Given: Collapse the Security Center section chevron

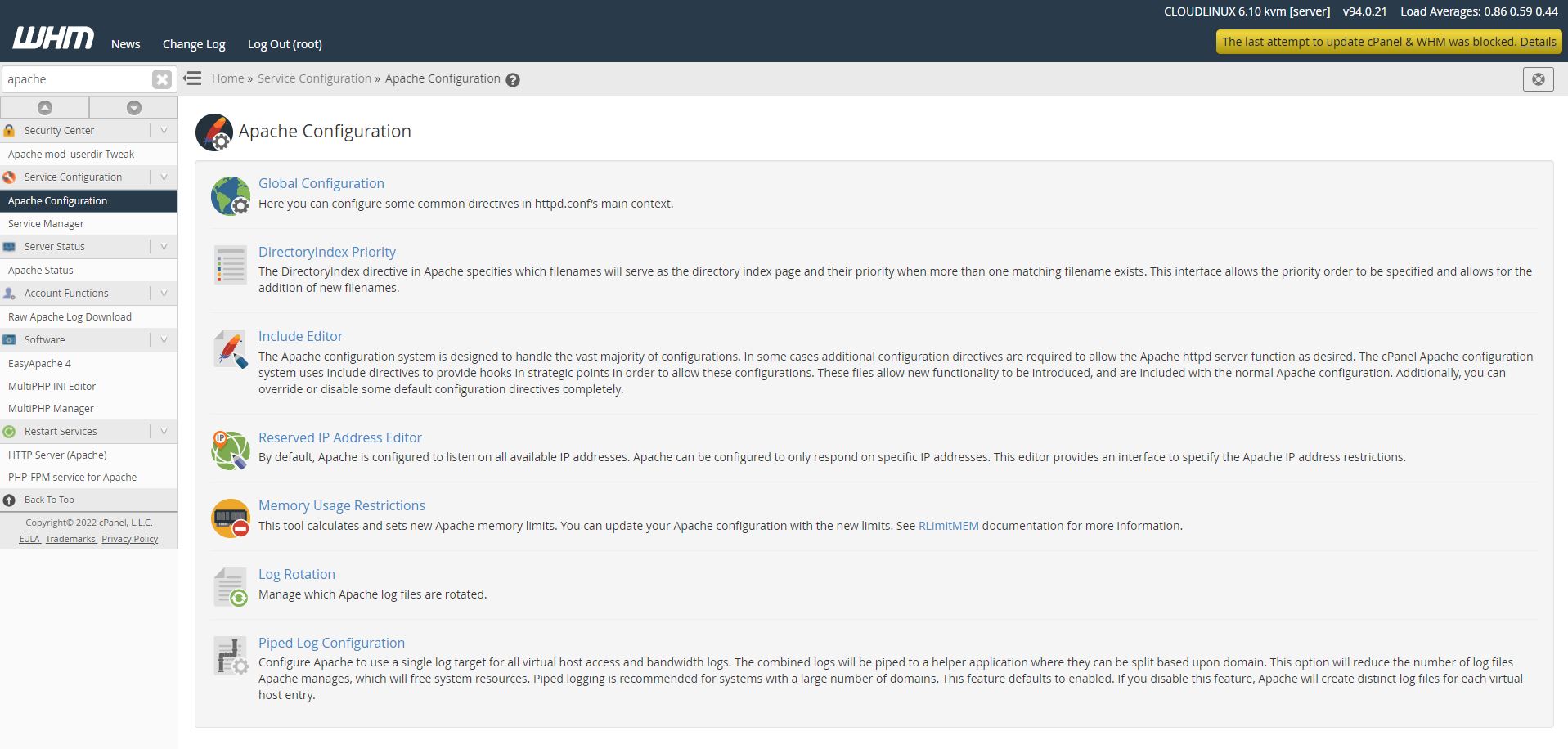Looking at the screenshot, I should (164, 131).
